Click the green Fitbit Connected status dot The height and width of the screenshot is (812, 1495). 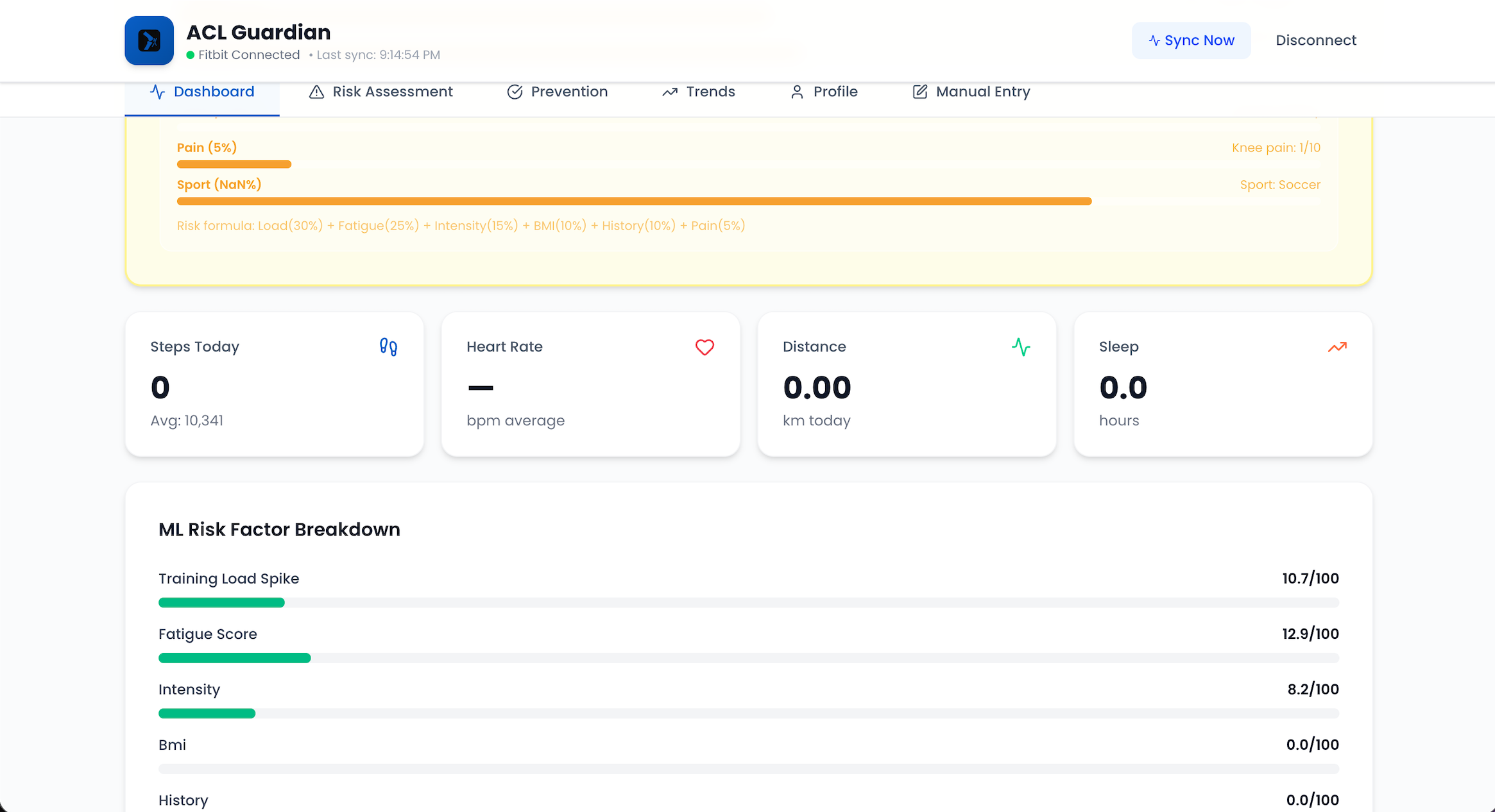191,55
